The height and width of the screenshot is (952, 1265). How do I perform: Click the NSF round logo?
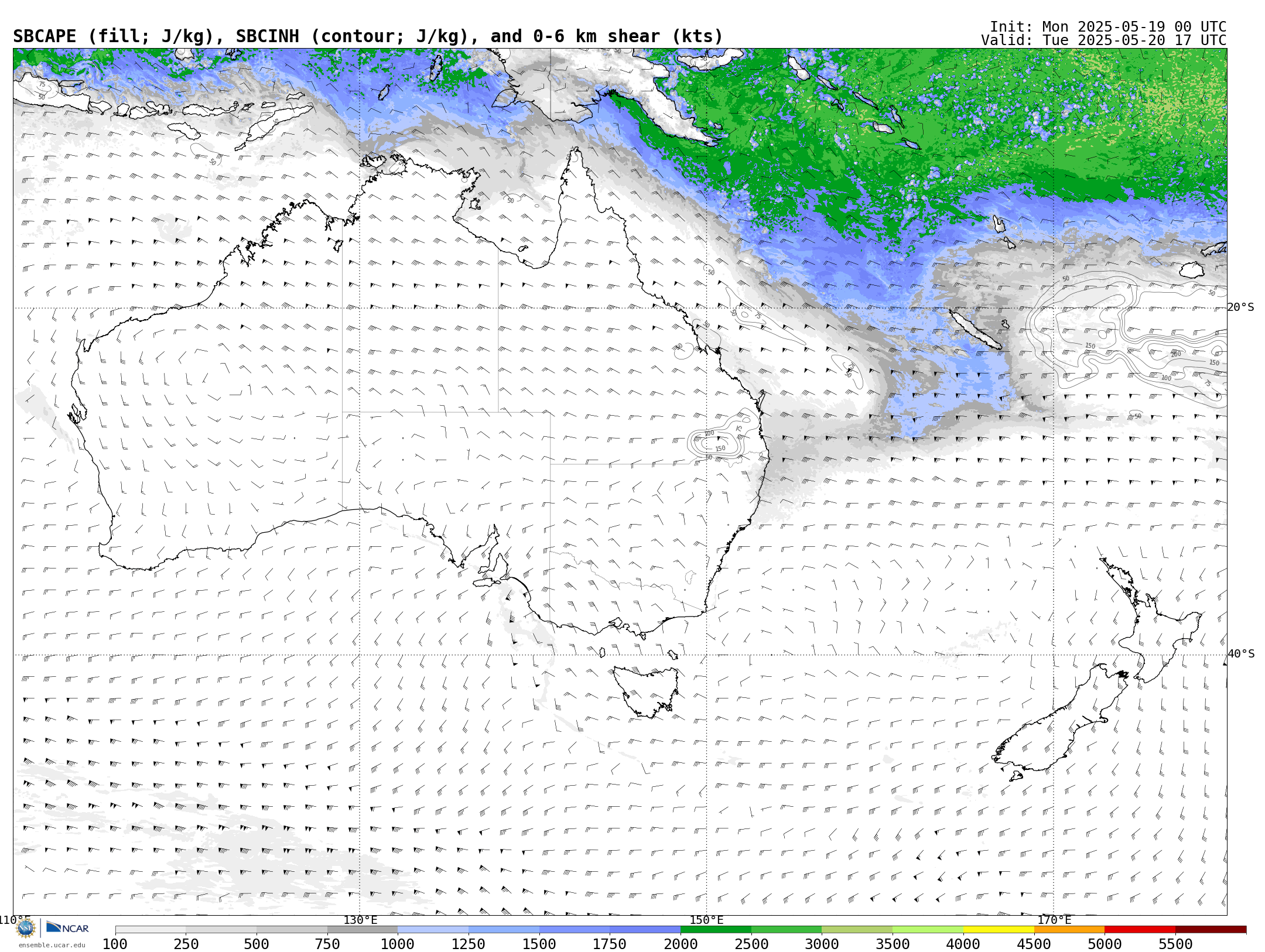pos(26,928)
